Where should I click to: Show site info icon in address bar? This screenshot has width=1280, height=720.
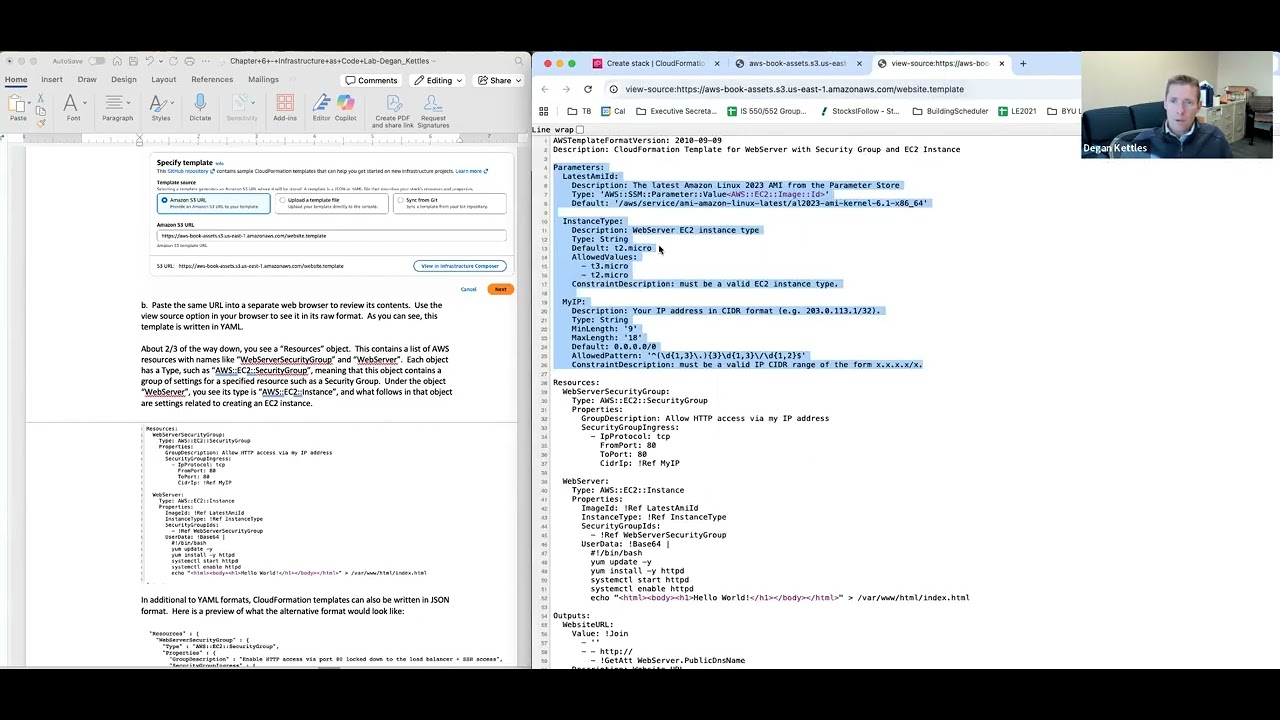tap(614, 89)
